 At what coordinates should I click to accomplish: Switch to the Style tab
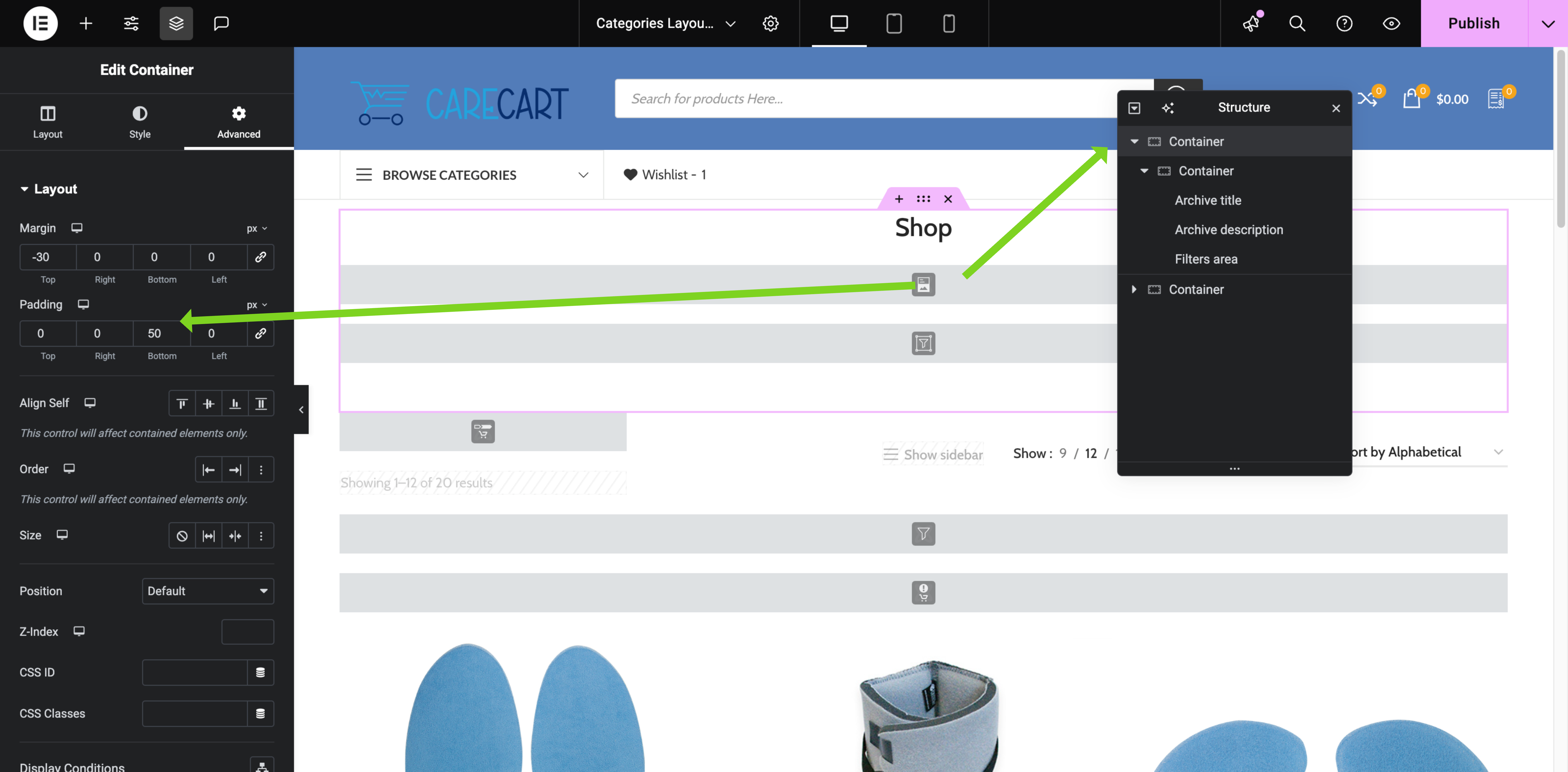[139, 122]
